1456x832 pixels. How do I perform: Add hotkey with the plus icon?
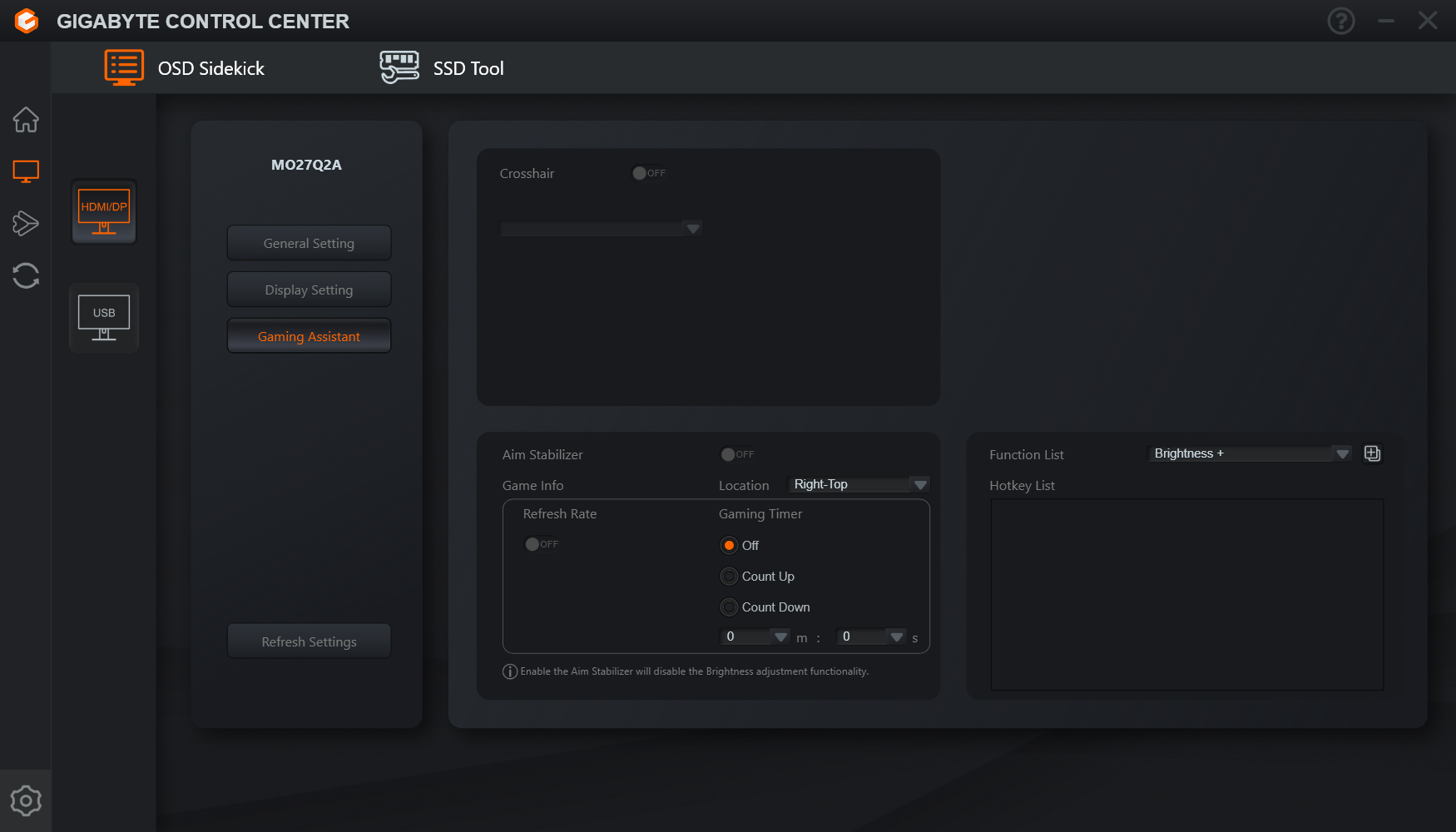[1373, 453]
